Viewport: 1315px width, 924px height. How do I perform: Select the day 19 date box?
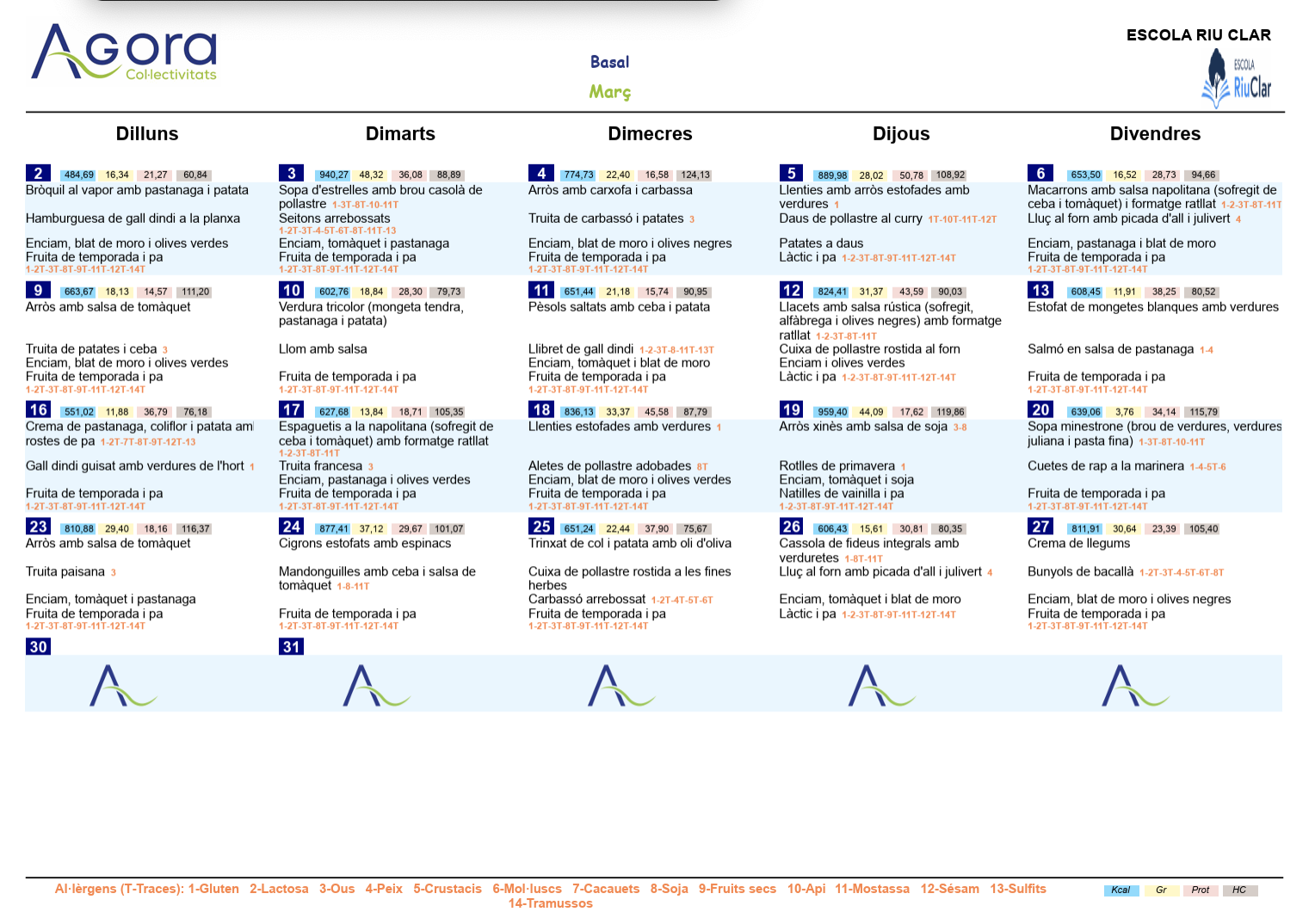click(791, 410)
